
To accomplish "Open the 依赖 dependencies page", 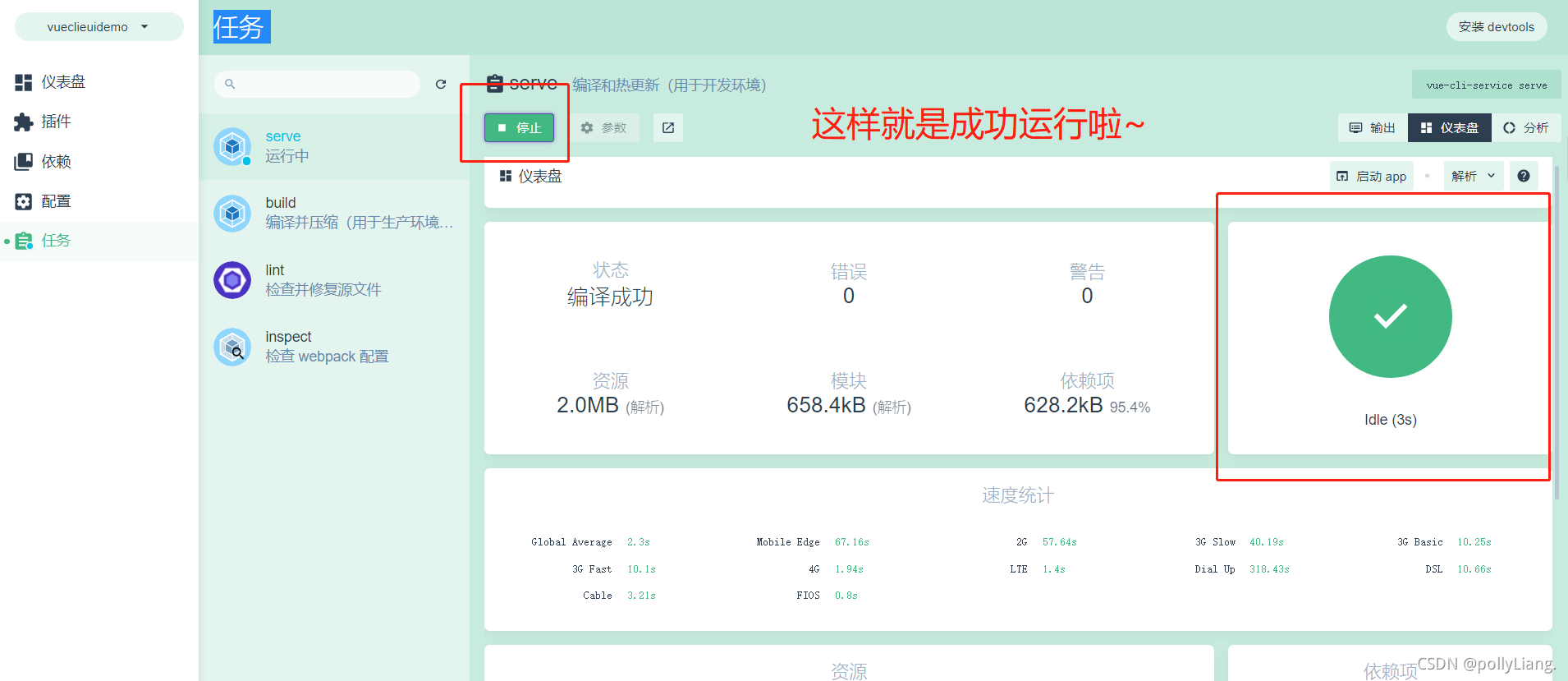I will click(99, 162).
